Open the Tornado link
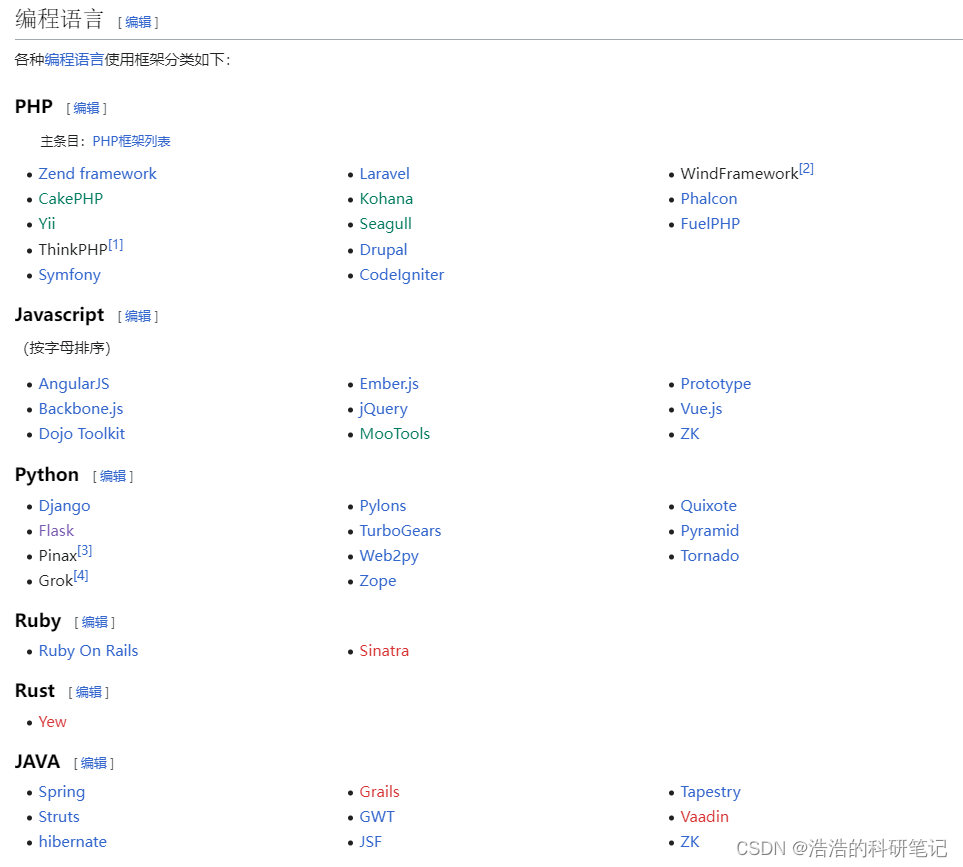This screenshot has height=867, width=963. coord(709,556)
